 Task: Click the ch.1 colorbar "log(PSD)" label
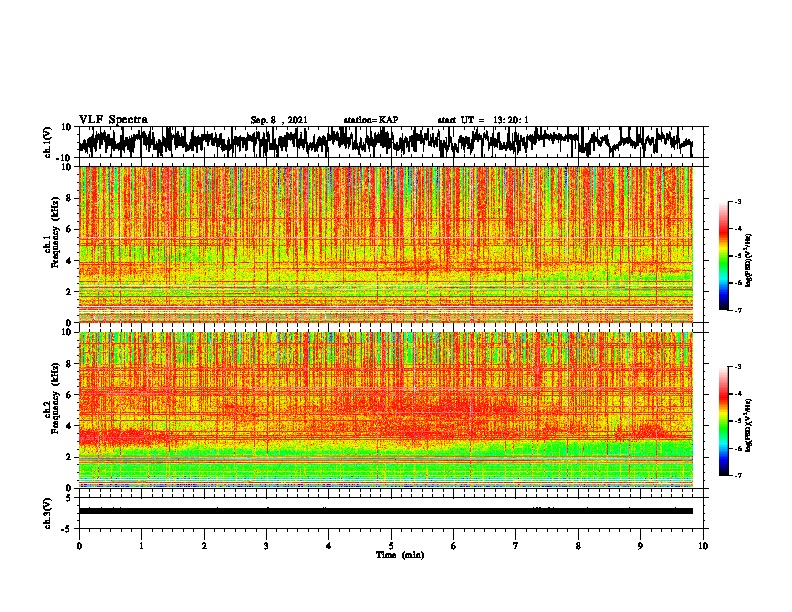[x=749, y=261]
